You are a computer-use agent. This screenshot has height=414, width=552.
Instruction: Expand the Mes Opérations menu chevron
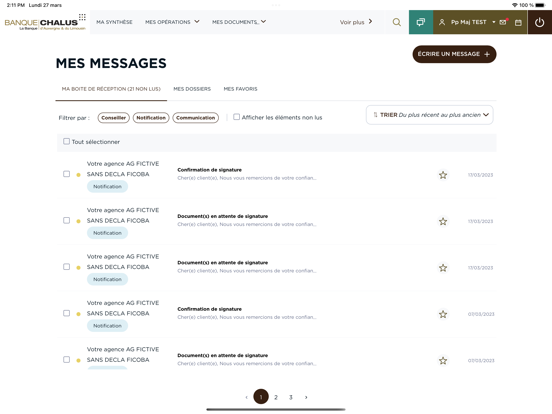click(x=197, y=21)
